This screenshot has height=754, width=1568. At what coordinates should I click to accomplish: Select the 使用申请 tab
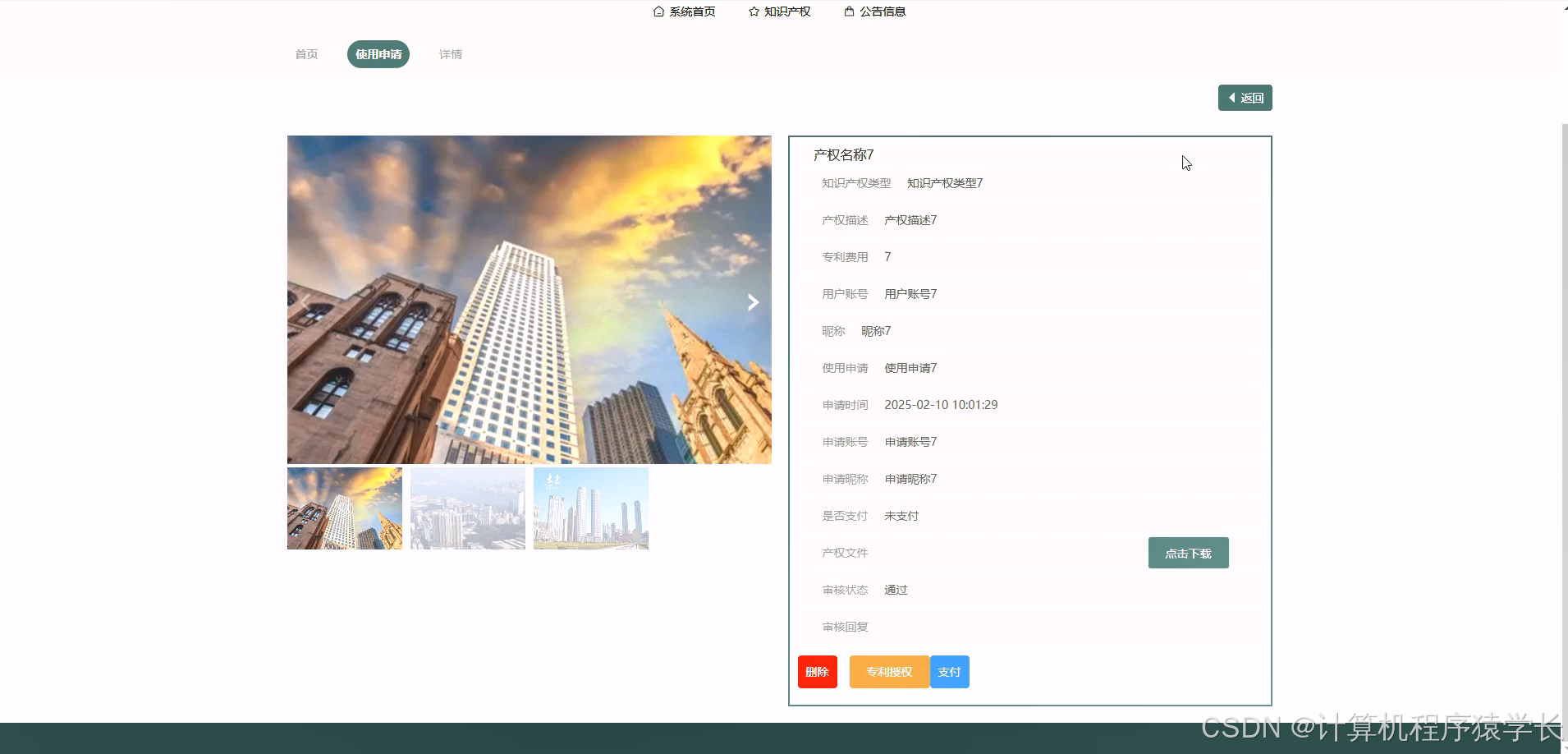378,54
